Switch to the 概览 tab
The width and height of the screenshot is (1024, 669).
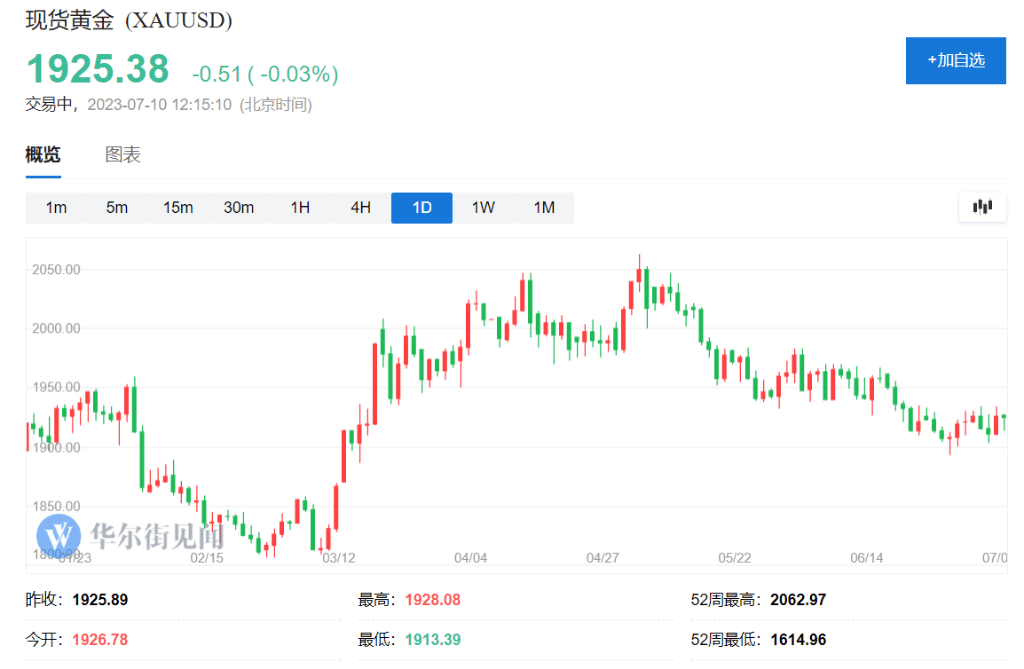(43, 155)
